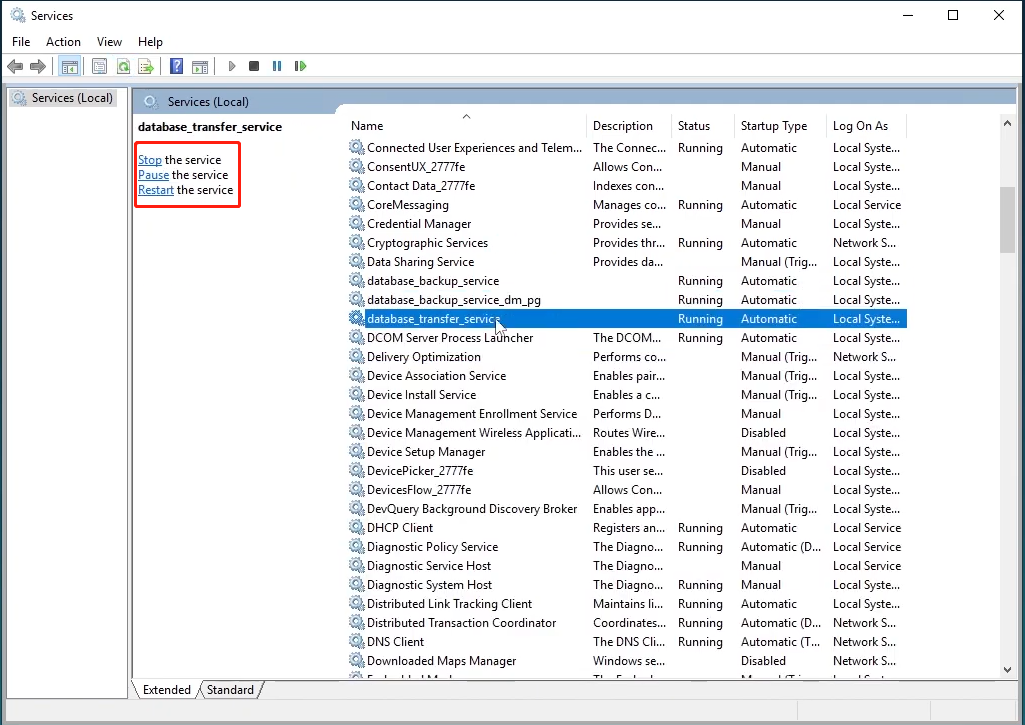The width and height of the screenshot is (1025, 725).
Task: Toggle the Show/Hide Console Tree icon
Action: click(x=69, y=66)
